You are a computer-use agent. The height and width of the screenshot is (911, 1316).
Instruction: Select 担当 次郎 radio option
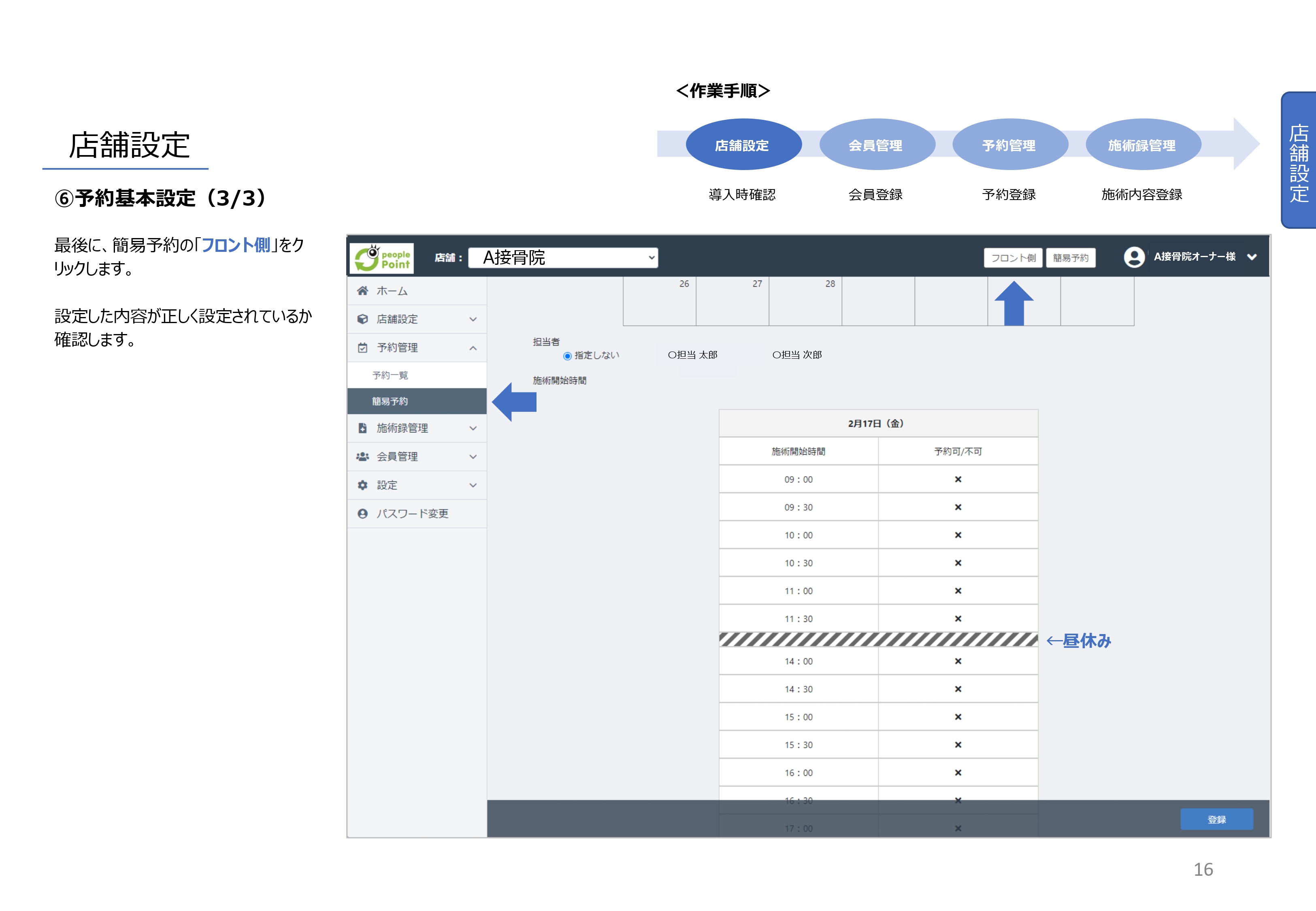pos(777,355)
